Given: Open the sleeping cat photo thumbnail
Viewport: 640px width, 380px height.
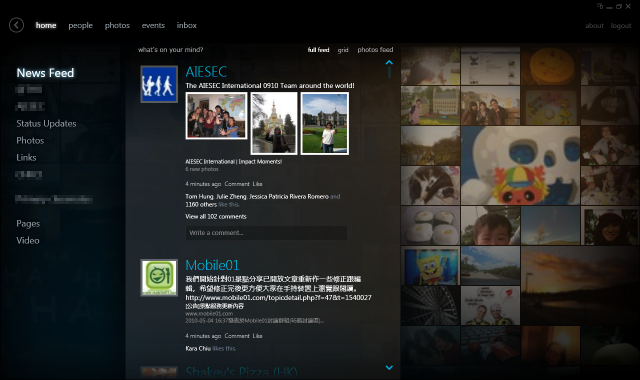Looking at the screenshot, I should click(430, 185).
